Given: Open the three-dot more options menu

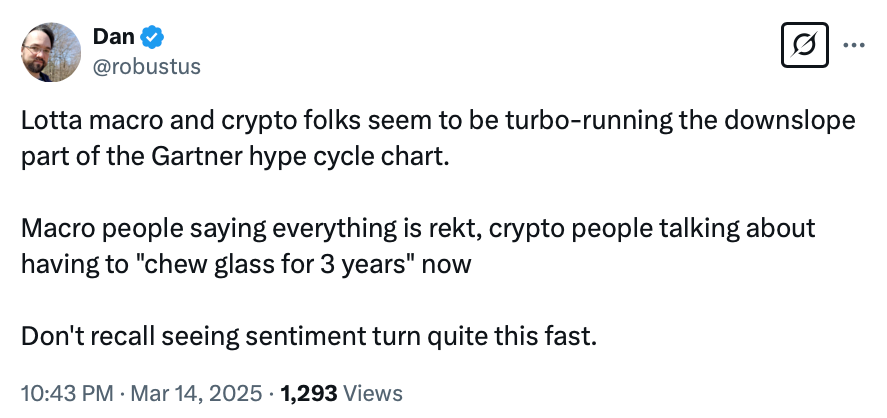Looking at the screenshot, I should coord(856,46).
